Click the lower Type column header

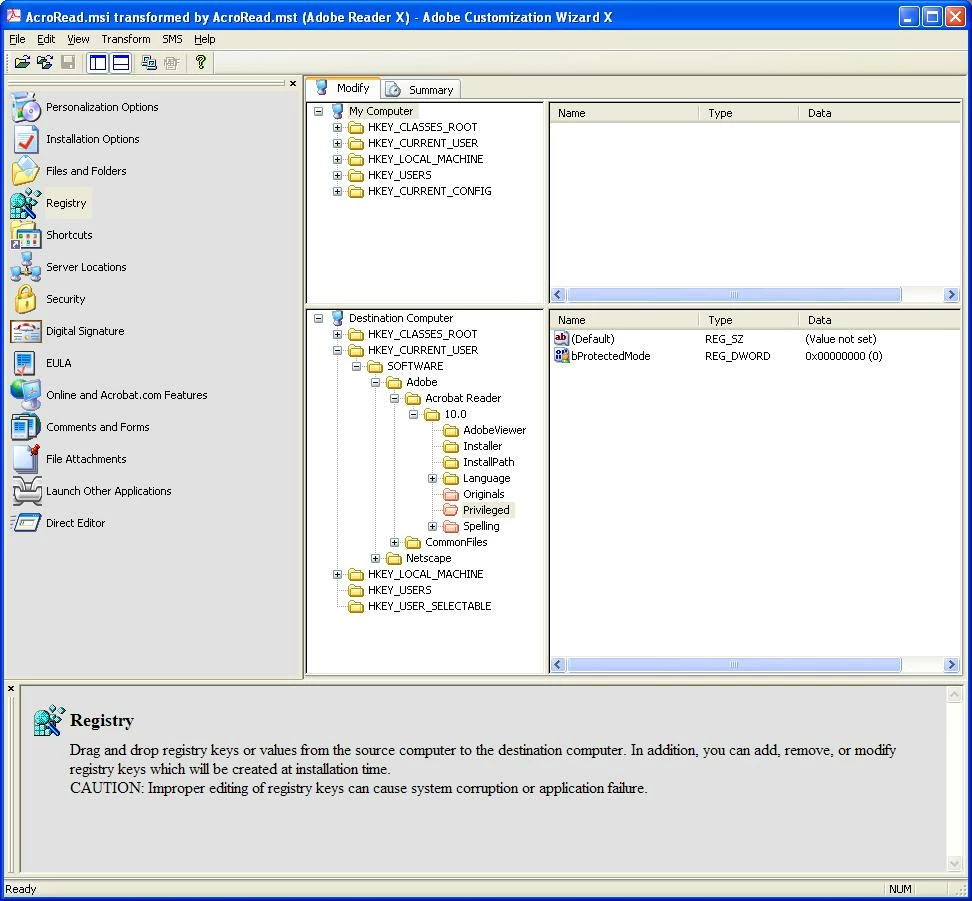click(749, 320)
